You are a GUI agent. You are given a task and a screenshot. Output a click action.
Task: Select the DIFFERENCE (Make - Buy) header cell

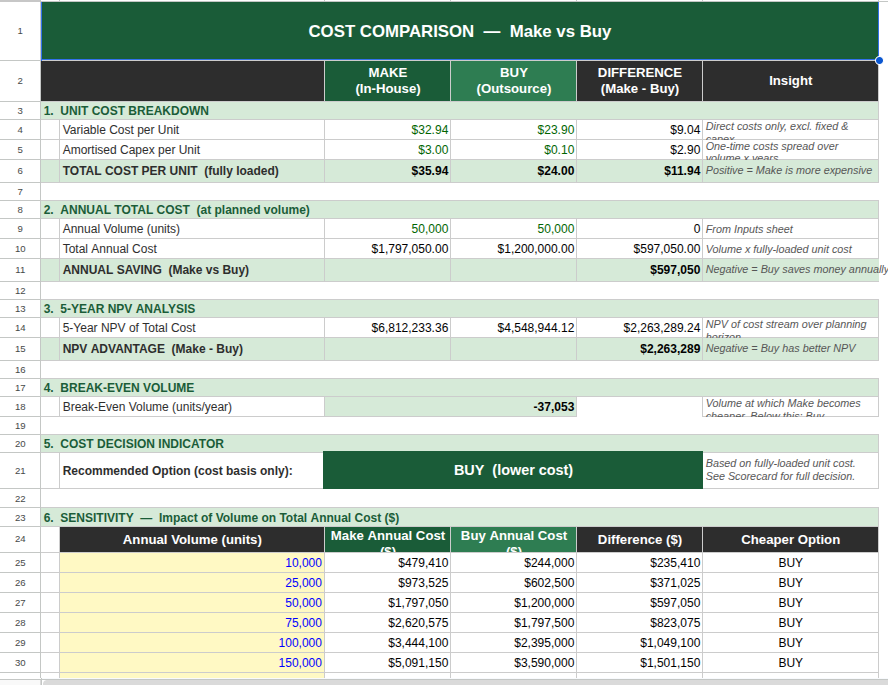(x=639, y=81)
